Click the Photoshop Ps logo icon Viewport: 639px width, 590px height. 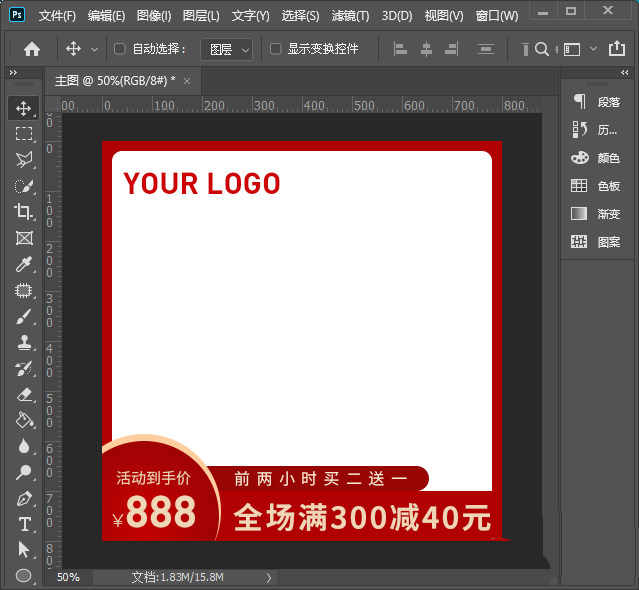tap(17, 15)
